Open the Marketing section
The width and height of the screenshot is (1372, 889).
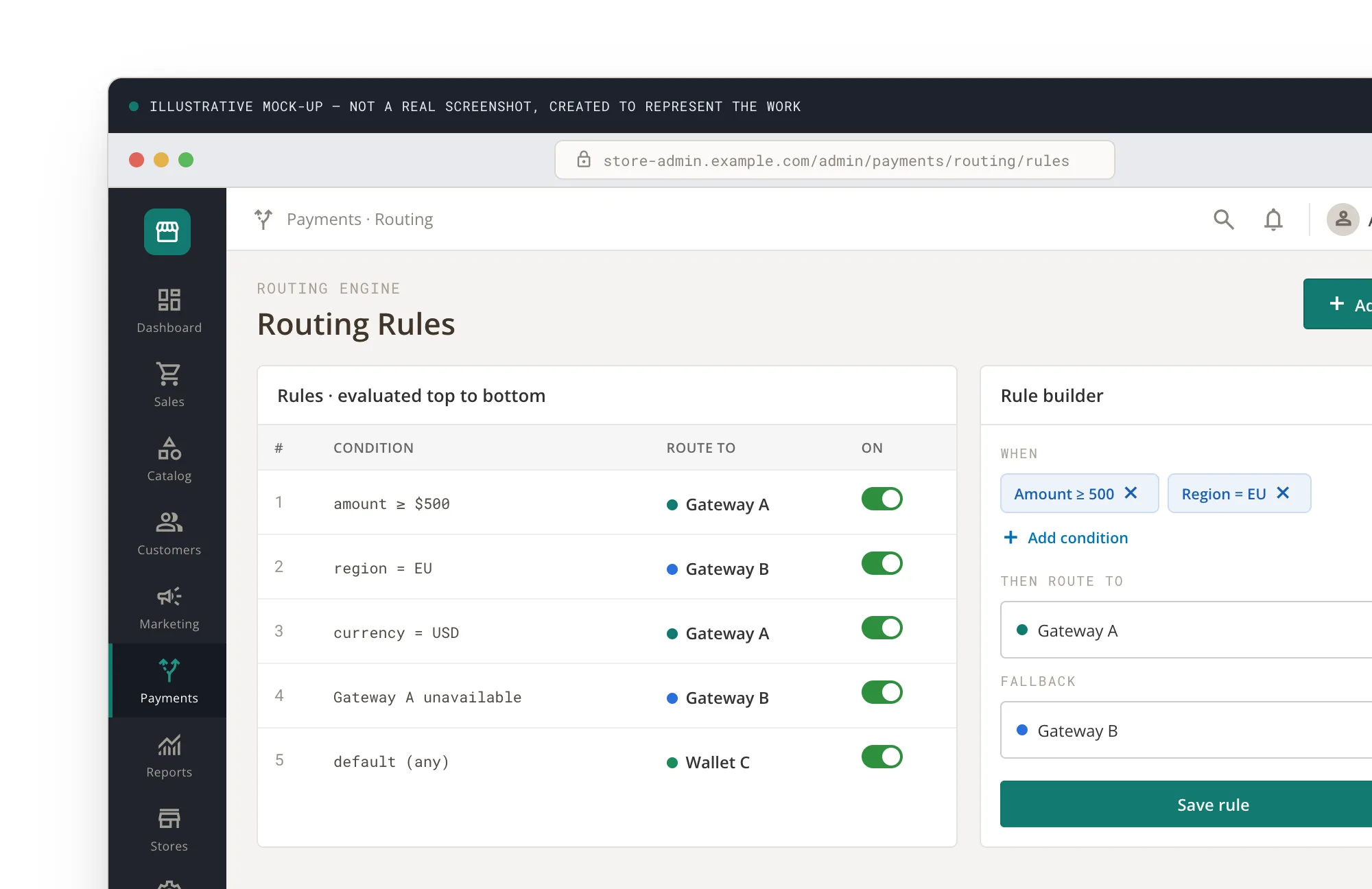pos(169,606)
